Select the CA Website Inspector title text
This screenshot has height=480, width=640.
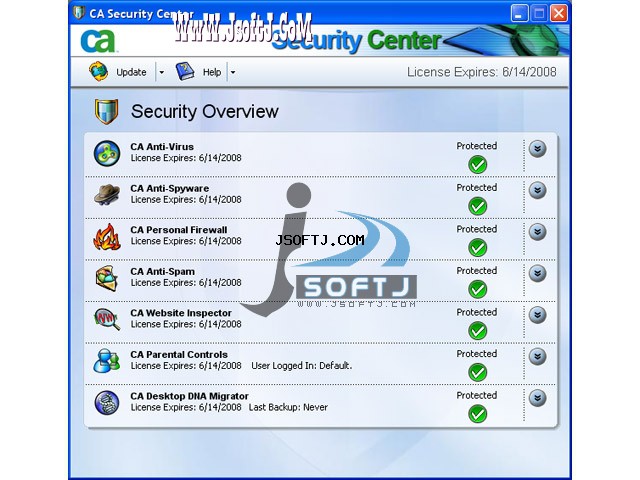point(181,313)
